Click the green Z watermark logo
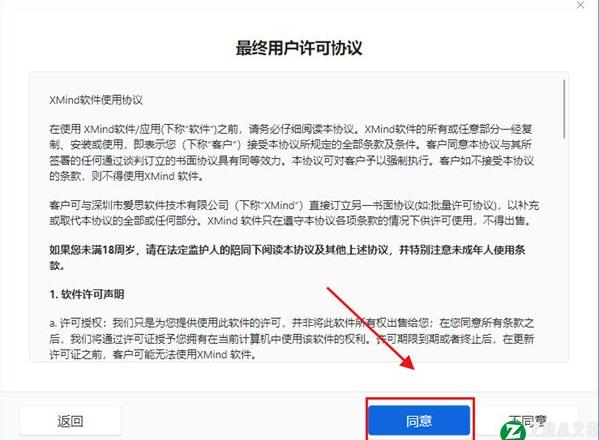The width and height of the screenshot is (599, 440). point(513,431)
